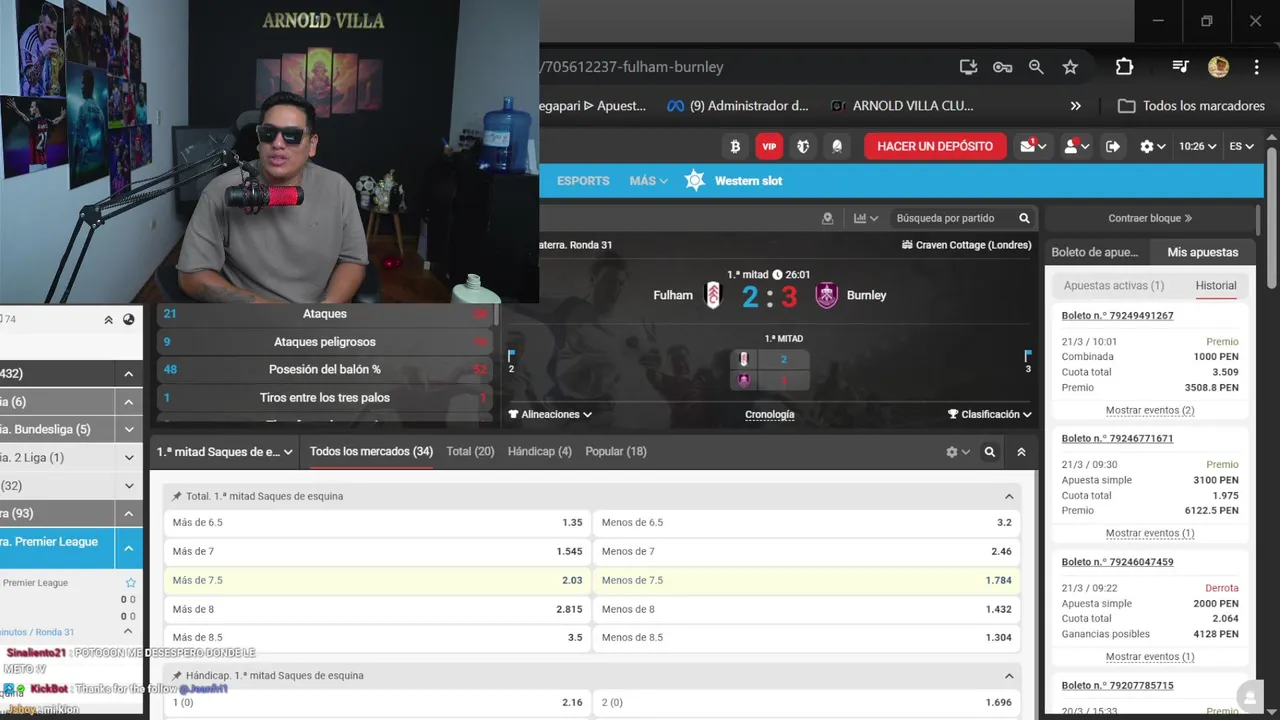The width and height of the screenshot is (1280, 720).
Task: Expand the Clasificación dropdown
Action: click(x=990, y=414)
